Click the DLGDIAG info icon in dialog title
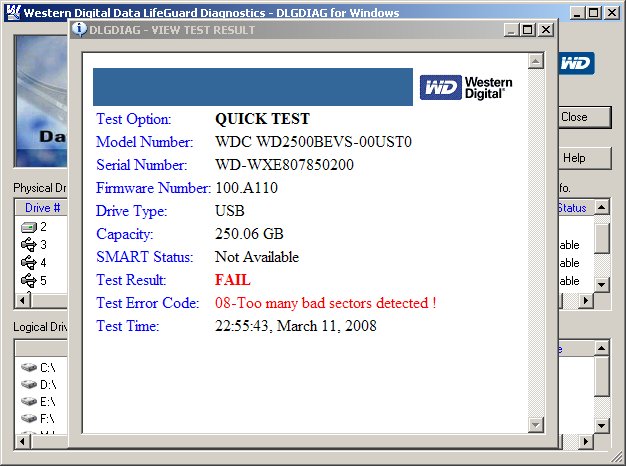 tap(79, 29)
